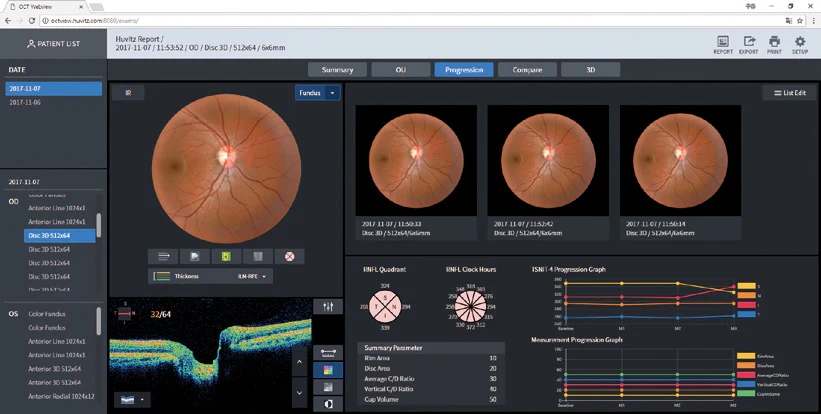
Task: Toggle VerticalCDRatio legend in measurement graph
Action: coord(763,384)
